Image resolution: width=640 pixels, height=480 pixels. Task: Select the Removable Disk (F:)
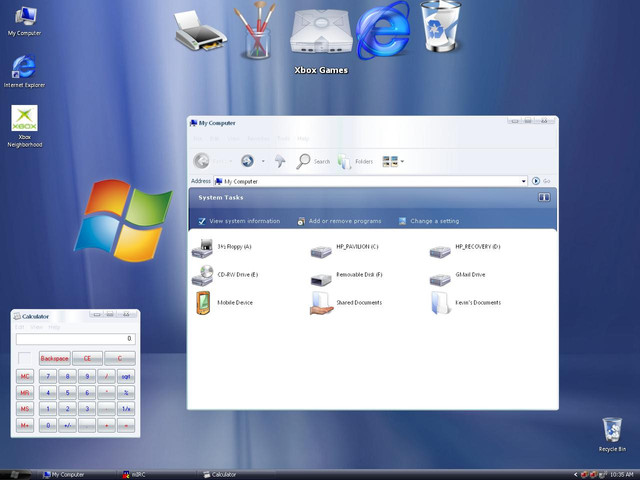click(346, 277)
